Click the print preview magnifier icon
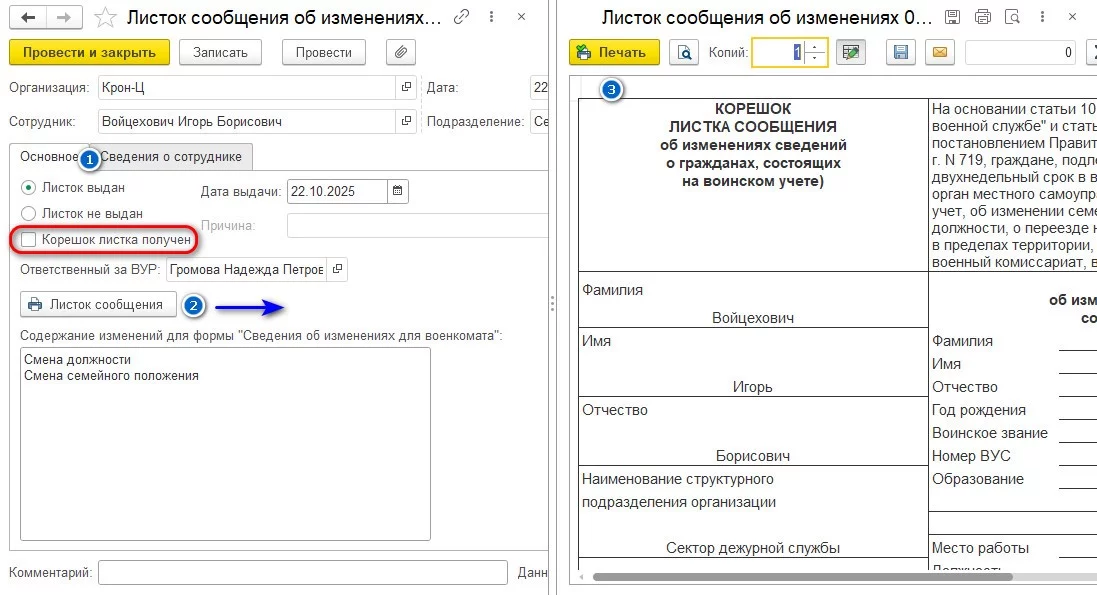Image resolution: width=1097 pixels, height=595 pixels. [x=684, y=52]
